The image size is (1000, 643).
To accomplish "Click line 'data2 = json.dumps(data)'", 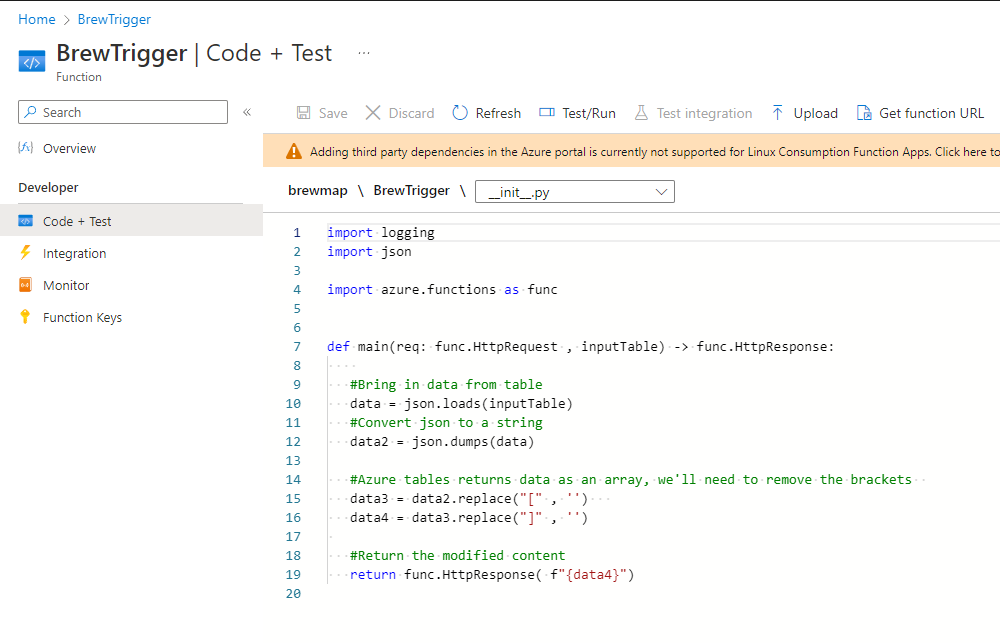I will (442, 441).
